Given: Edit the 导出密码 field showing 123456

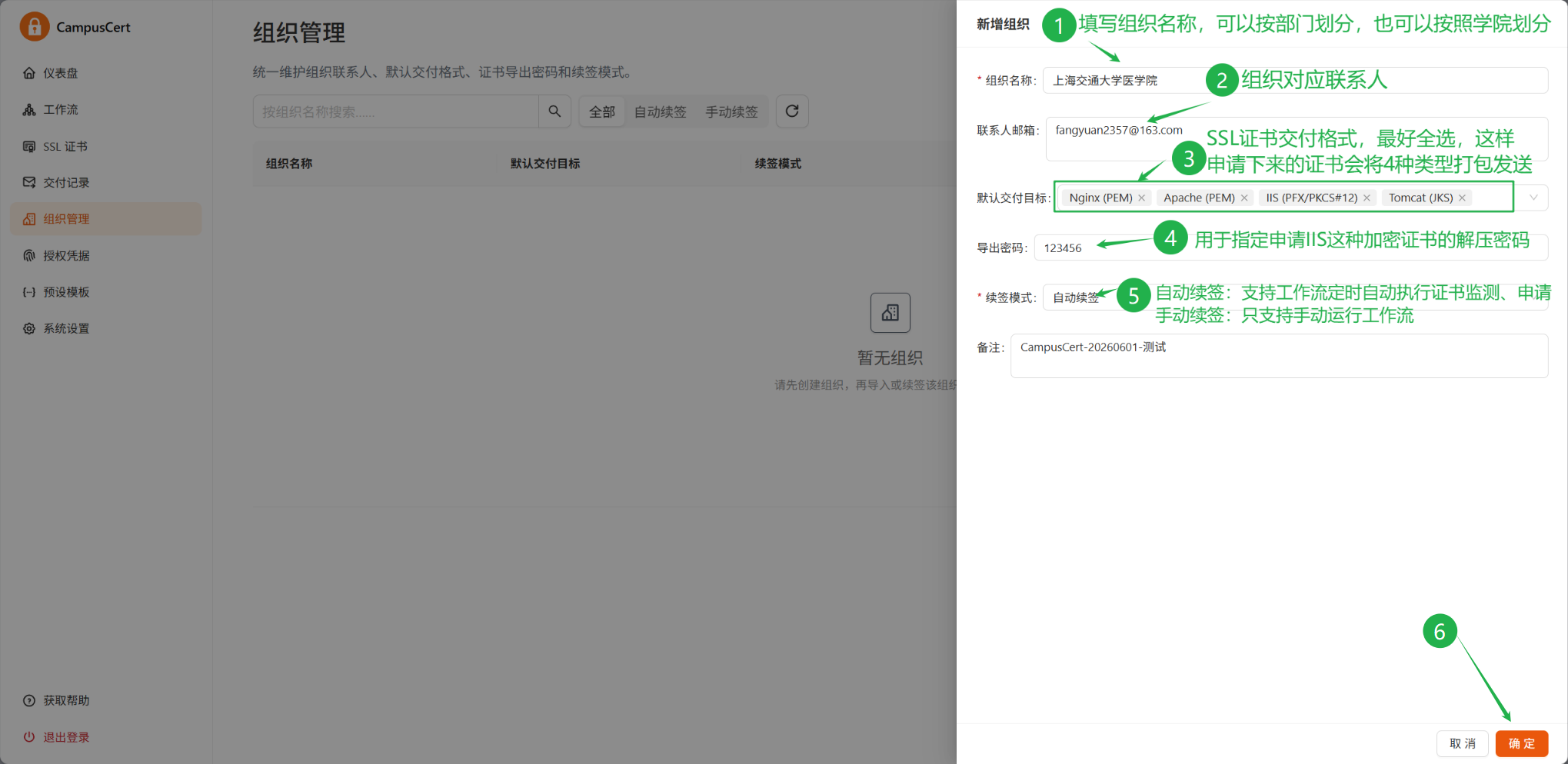Looking at the screenshot, I should 1291,248.
